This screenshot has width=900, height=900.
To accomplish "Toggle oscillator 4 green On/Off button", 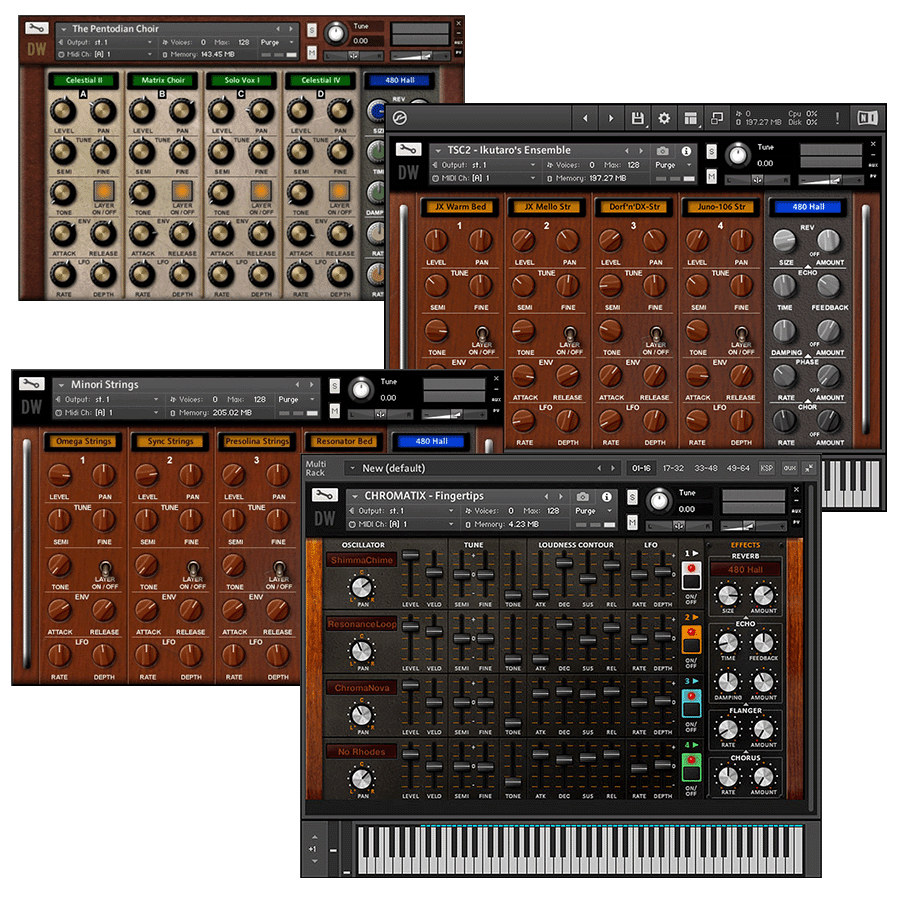I will pos(691,767).
